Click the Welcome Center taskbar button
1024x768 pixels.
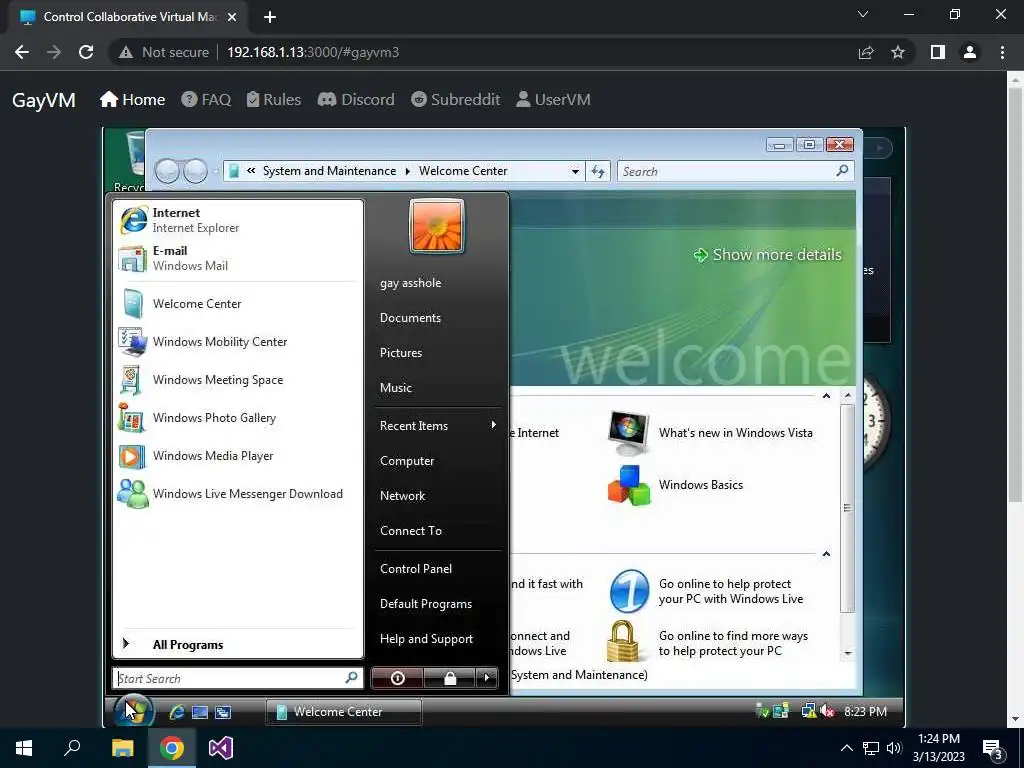point(344,712)
